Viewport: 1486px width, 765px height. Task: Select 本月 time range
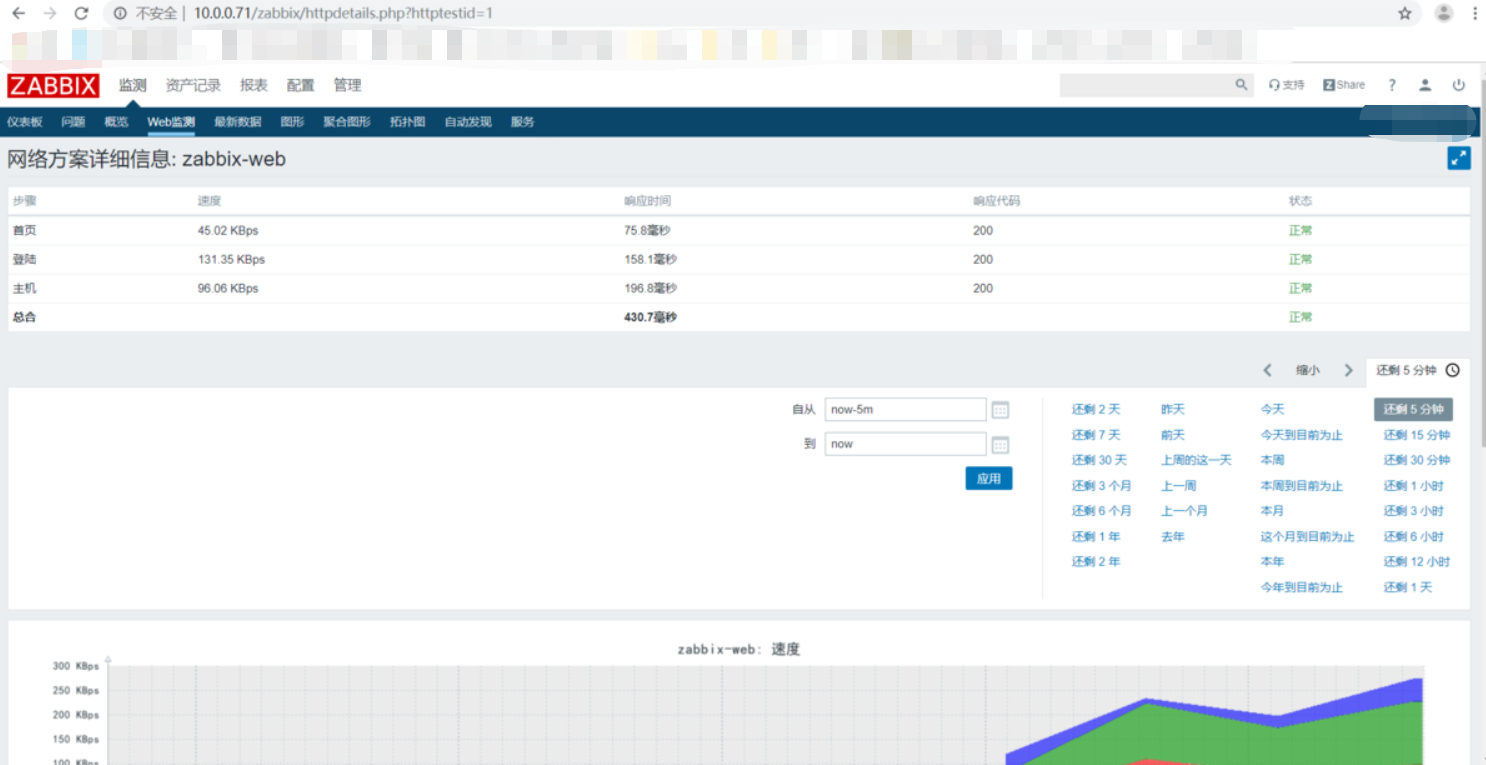pyautogui.click(x=1272, y=511)
